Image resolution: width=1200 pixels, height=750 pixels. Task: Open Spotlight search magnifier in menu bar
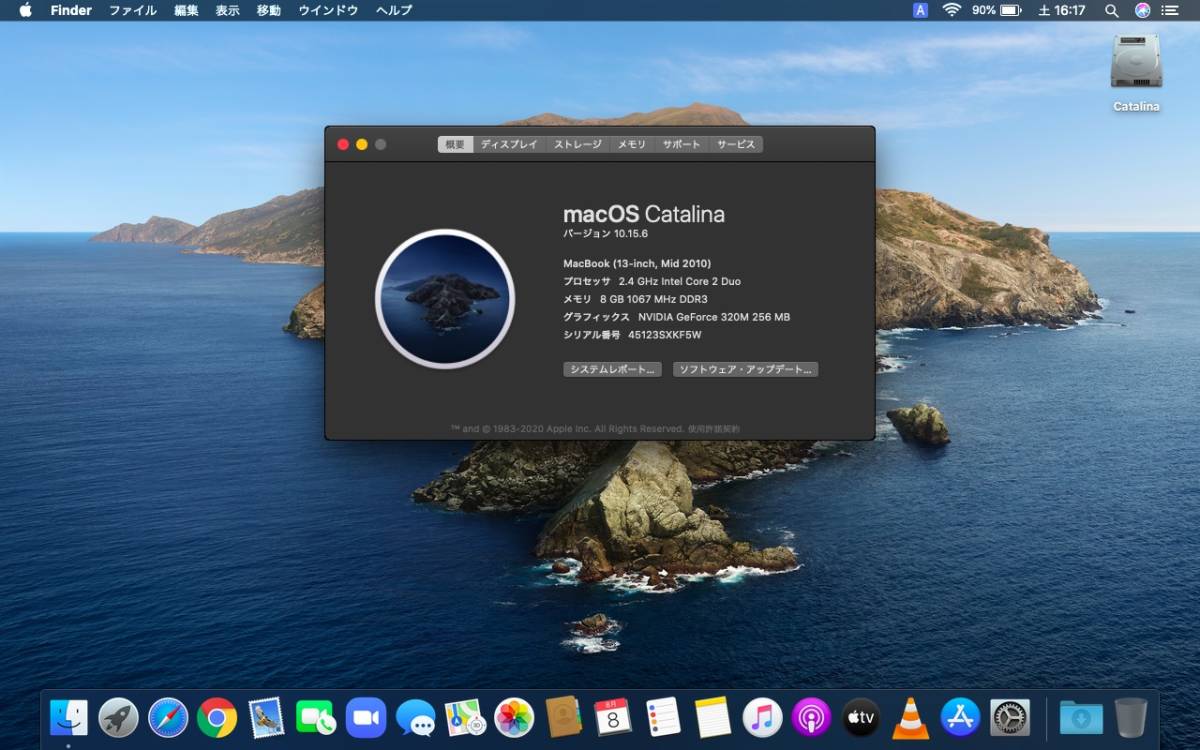(x=1111, y=10)
